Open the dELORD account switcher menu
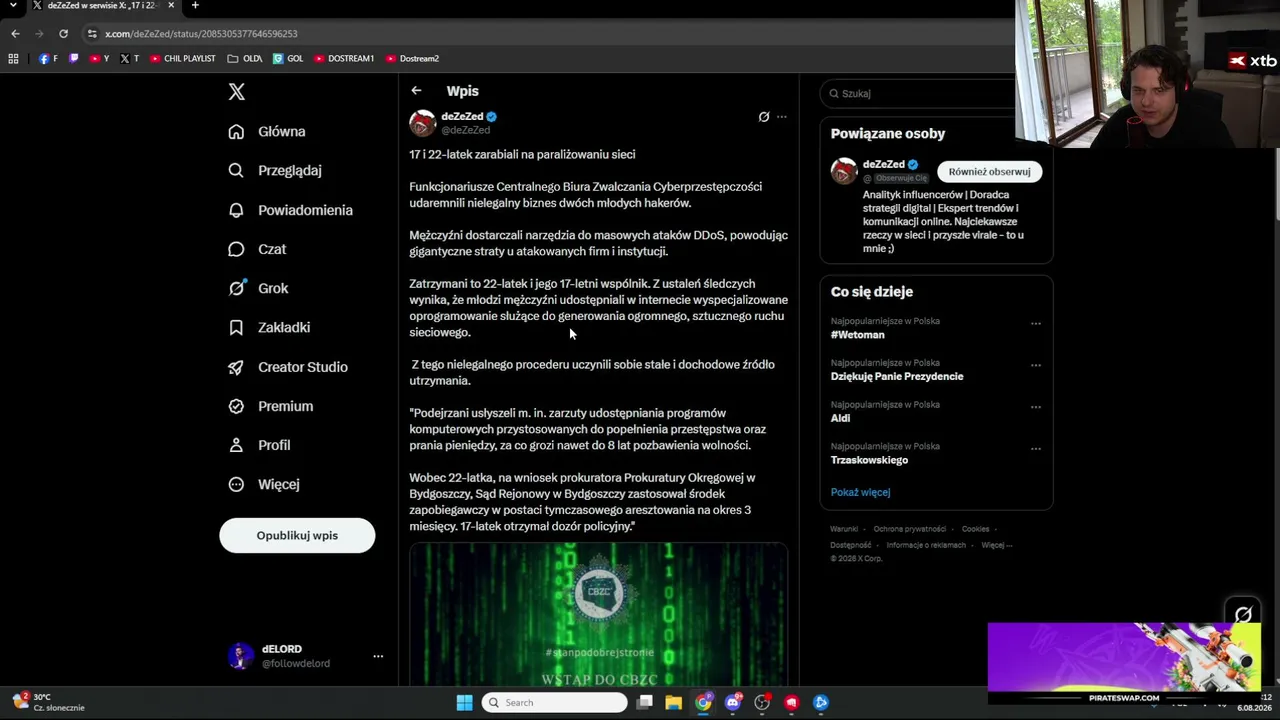The height and width of the screenshot is (720, 1280). point(378,656)
